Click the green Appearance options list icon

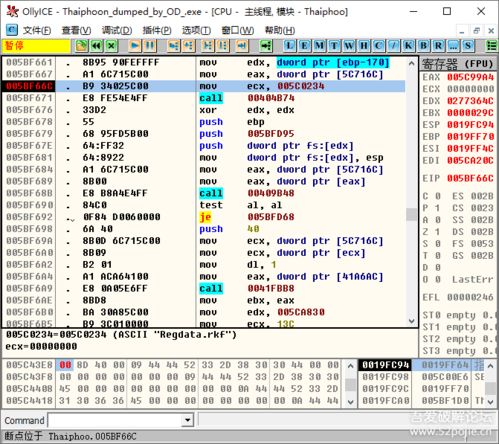click(x=492, y=46)
